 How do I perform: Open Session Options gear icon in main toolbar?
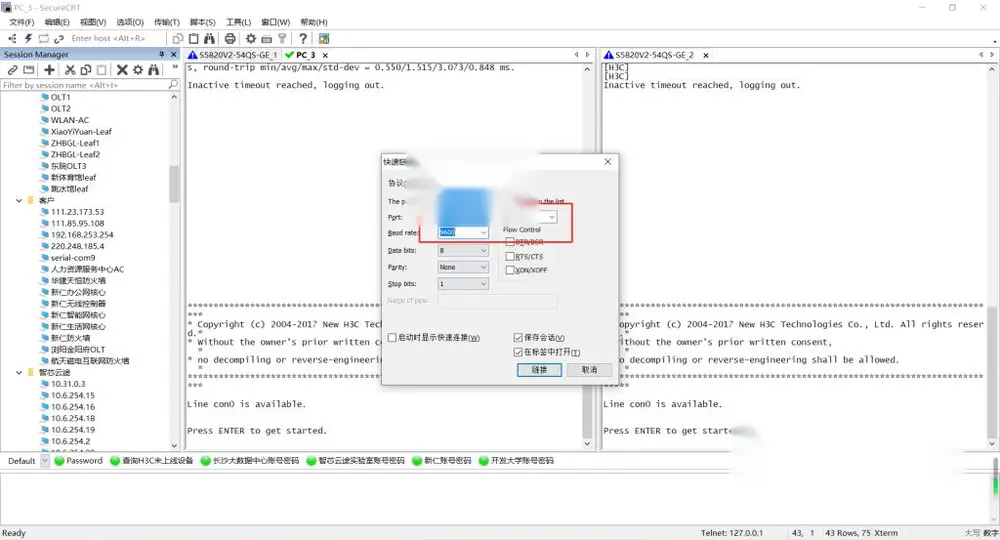pyautogui.click(x=251, y=38)
